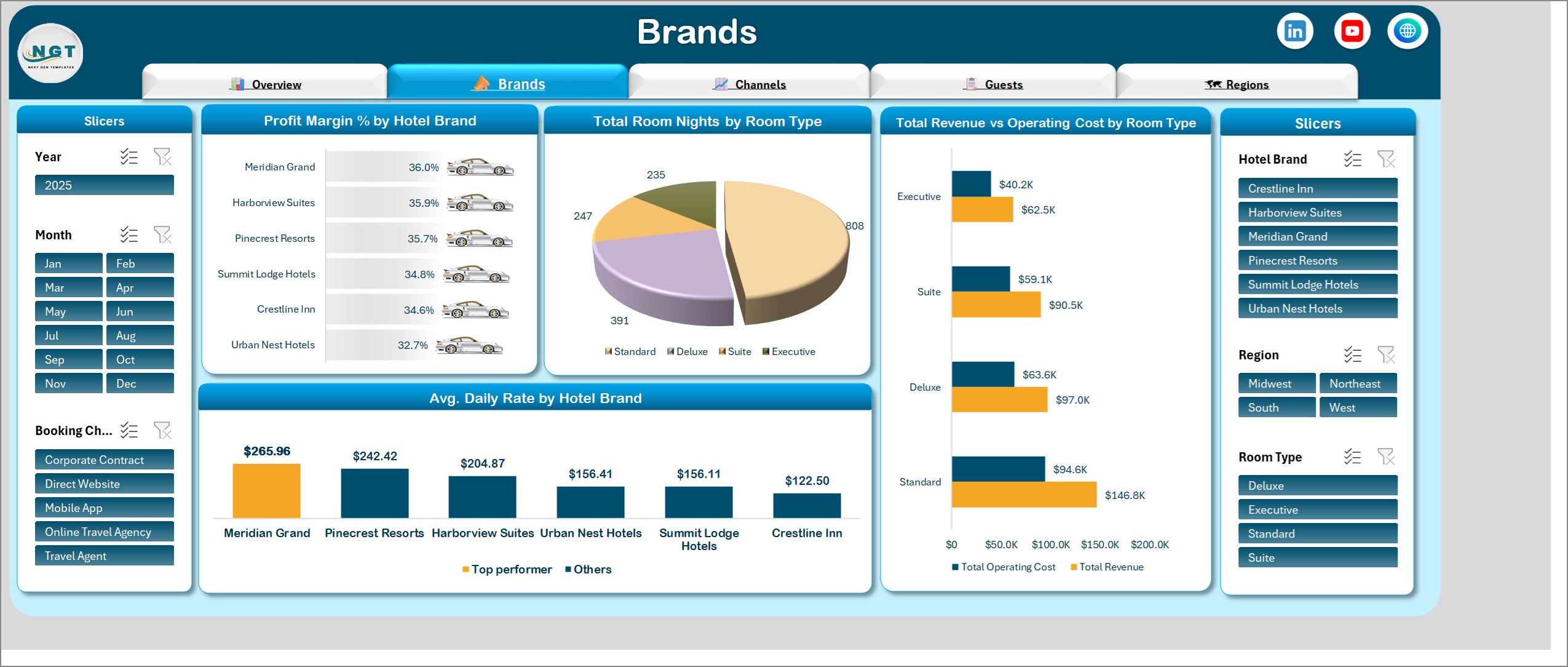Toggle multi-select icon for Booking Channel slicer
The image size is (1568, 667).
click(129, 430)
